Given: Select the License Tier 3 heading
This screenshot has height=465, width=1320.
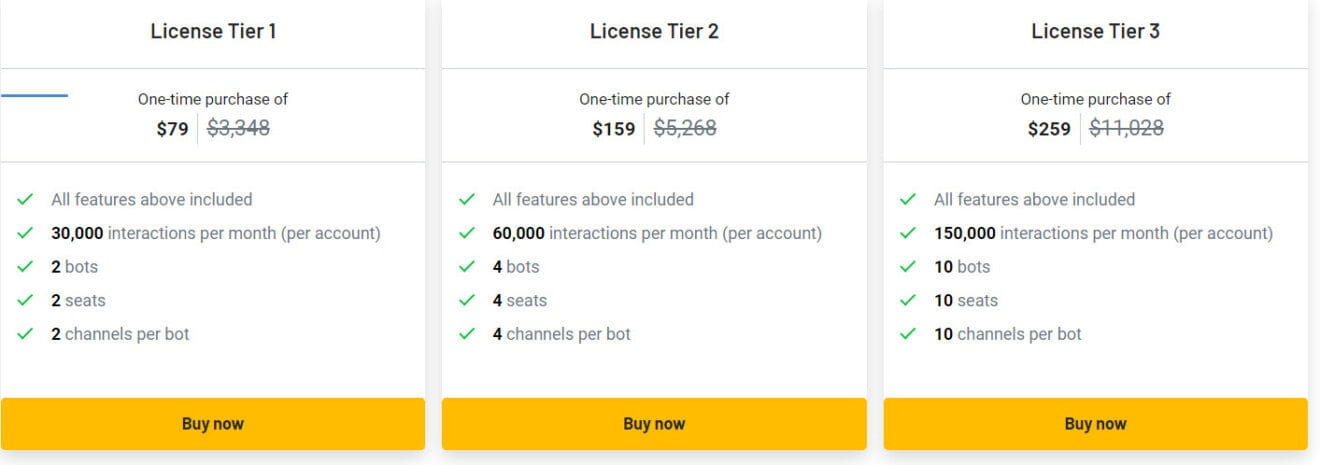Looking at the screenshot, I should pos(1095,31).
